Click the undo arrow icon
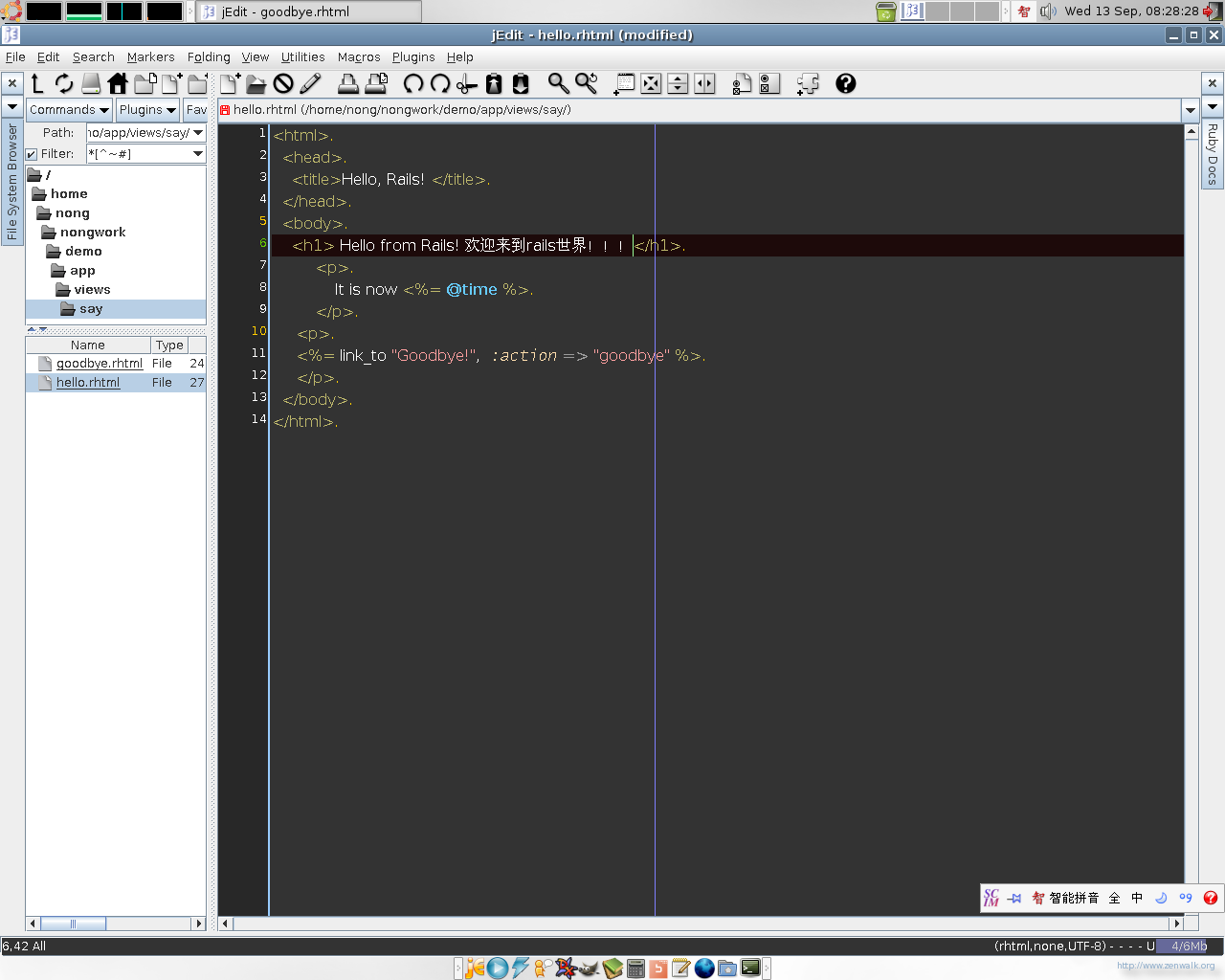 (413, 83)
